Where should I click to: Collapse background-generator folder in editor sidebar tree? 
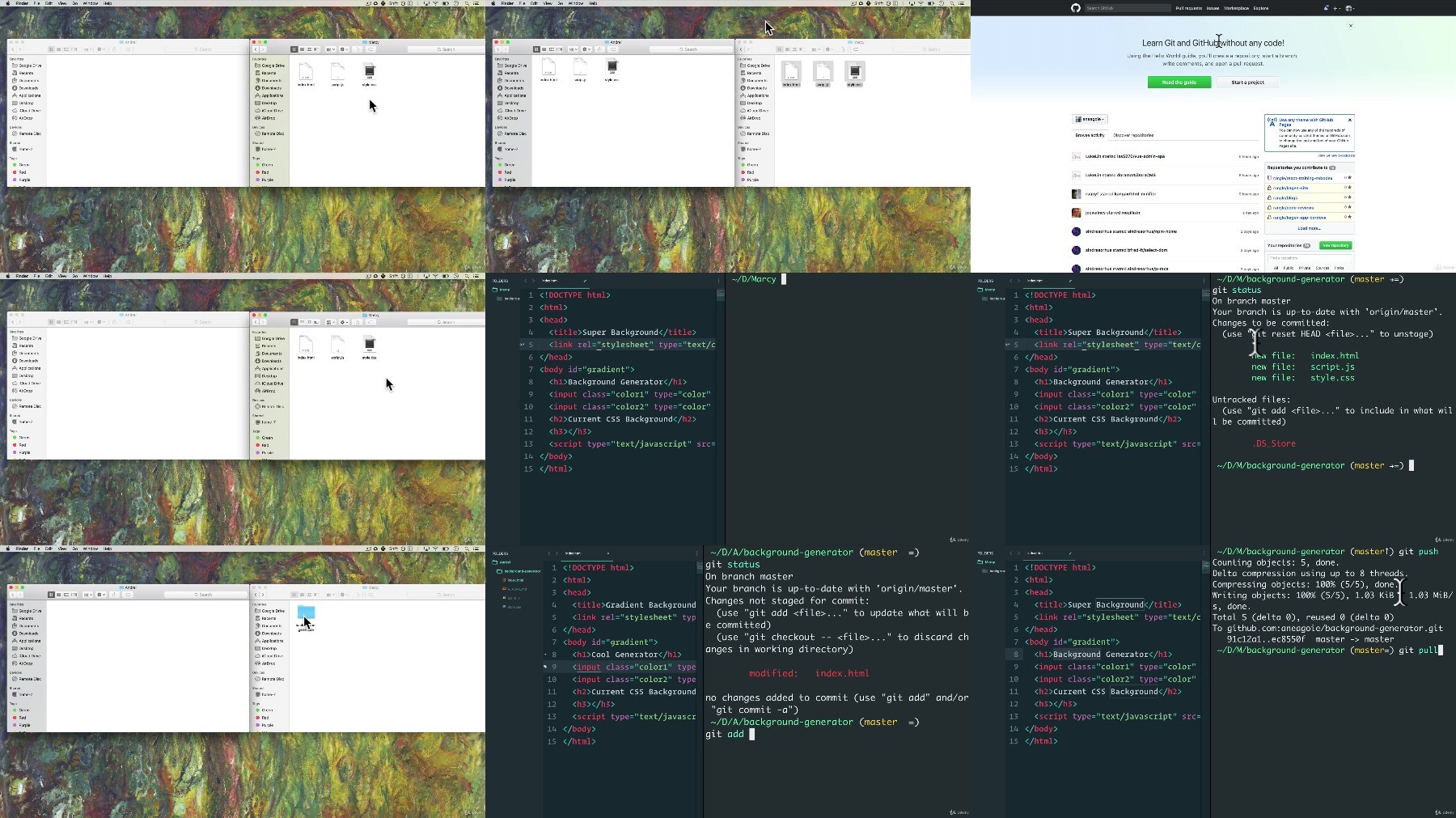coord(518,571)
